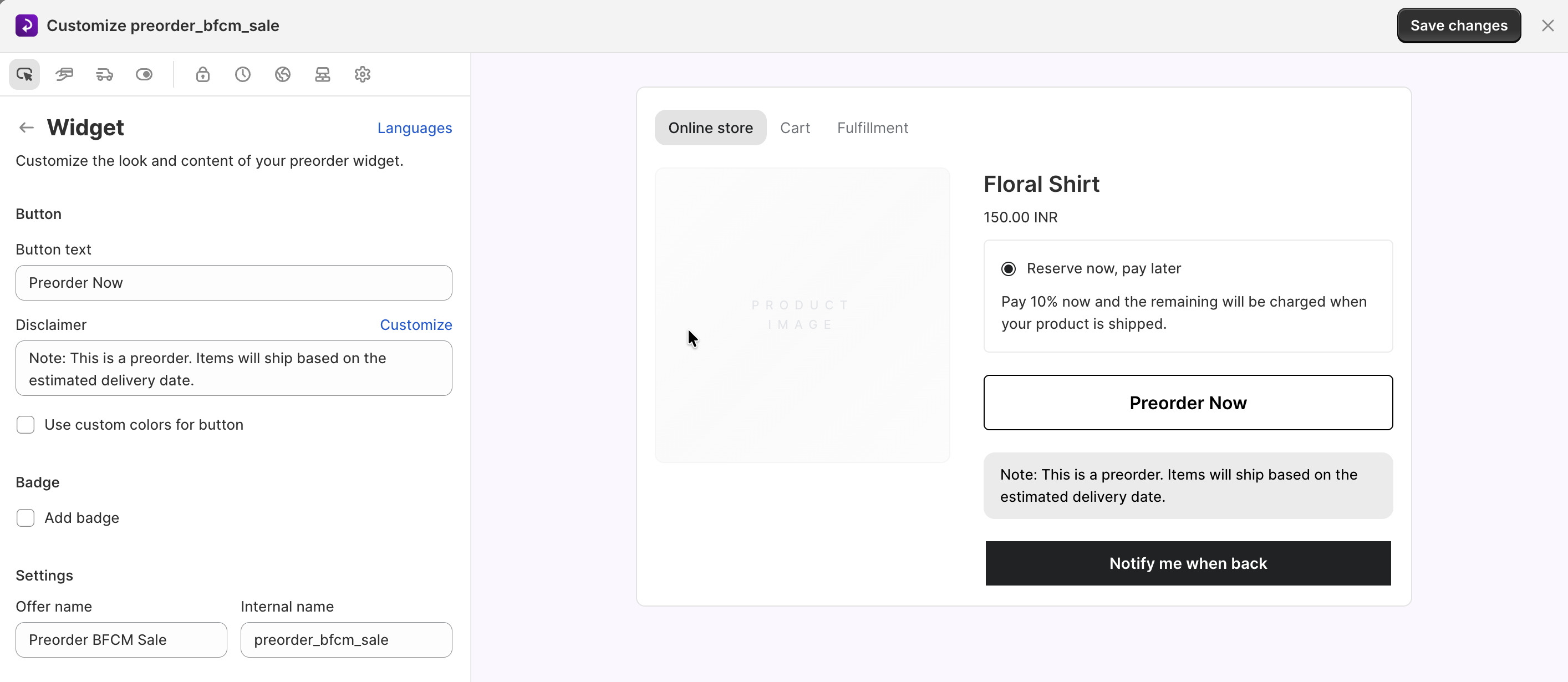The width and height of the screenshot is (1568, 682).
Task: Open the Languages link
Action: [x=414, y=128]
